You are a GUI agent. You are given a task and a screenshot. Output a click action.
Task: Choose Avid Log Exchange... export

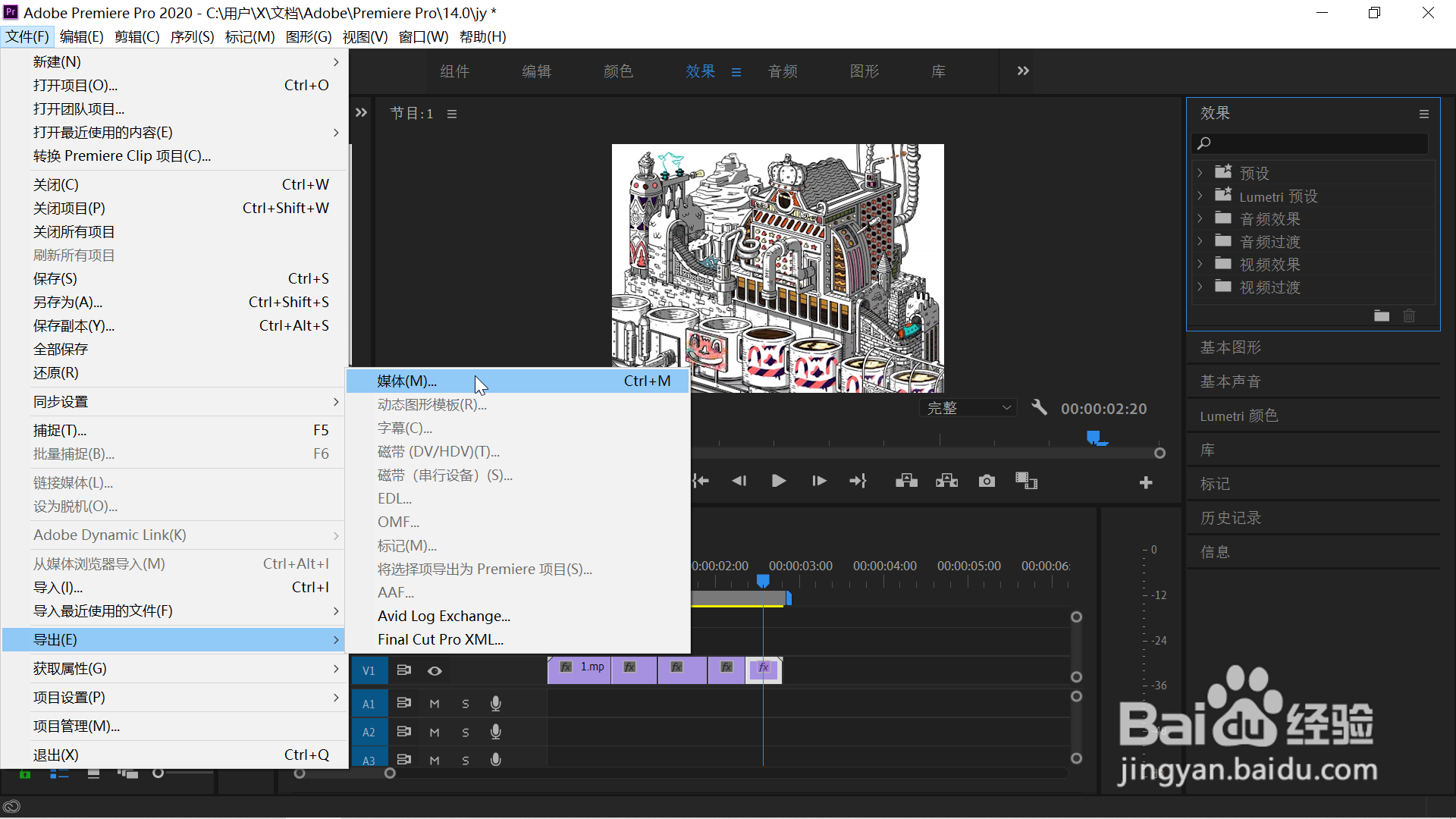click(518, 616)
